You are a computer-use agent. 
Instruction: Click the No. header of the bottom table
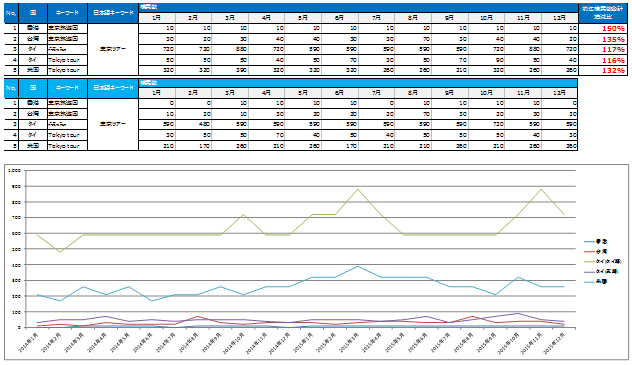tap(11, 88)
